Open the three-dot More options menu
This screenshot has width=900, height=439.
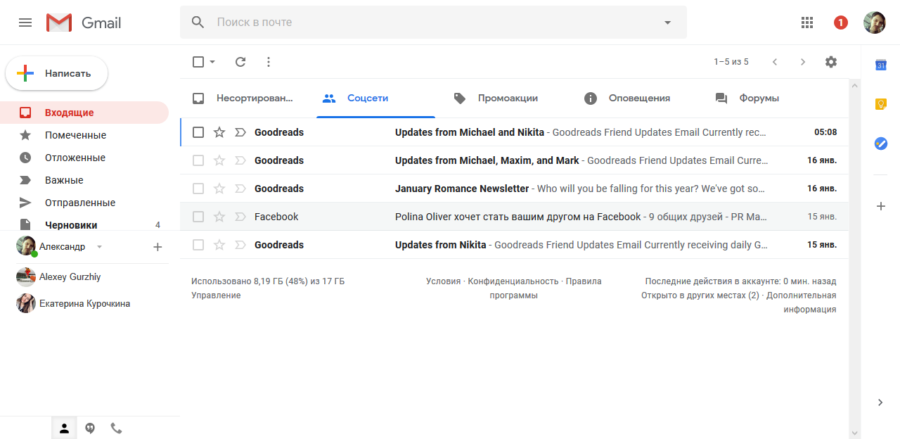pyautogui.click(x=269, y=62)
